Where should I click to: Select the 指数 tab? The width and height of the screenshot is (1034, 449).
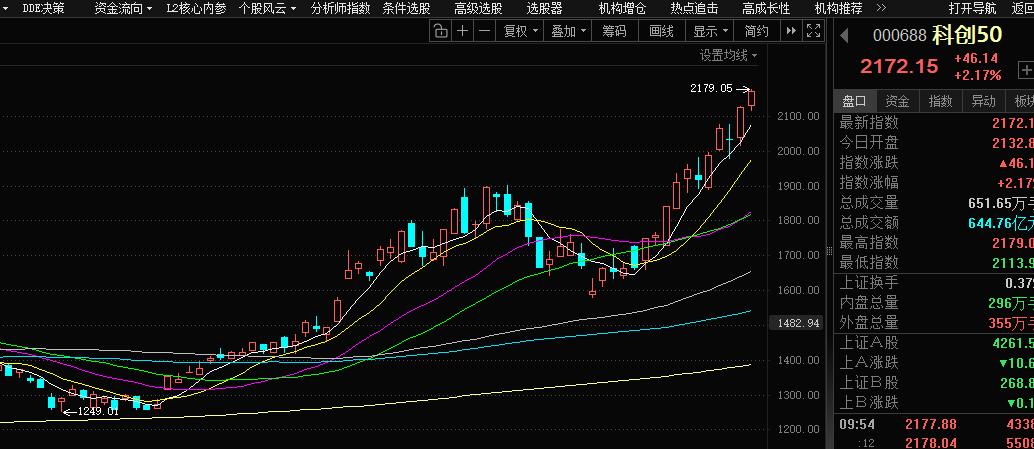(940, 101)
